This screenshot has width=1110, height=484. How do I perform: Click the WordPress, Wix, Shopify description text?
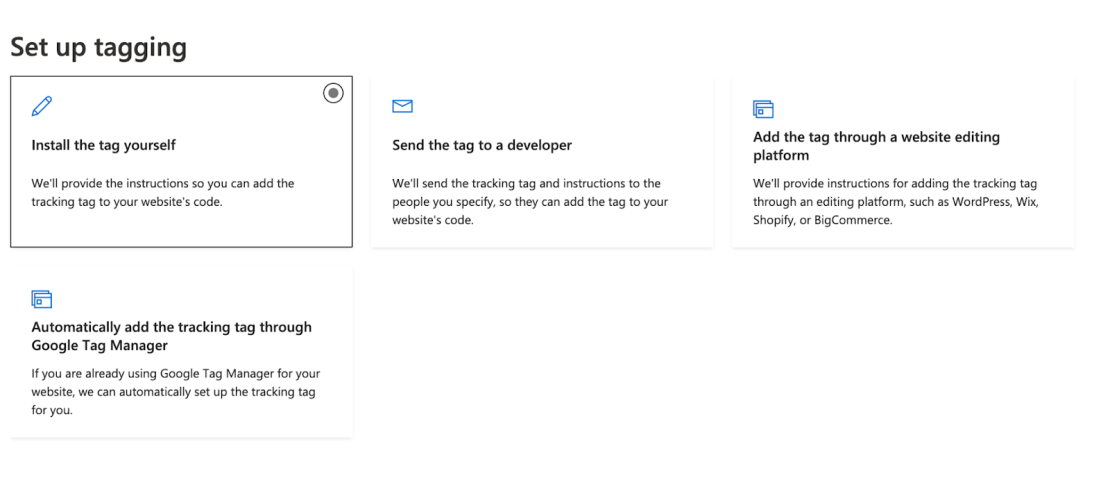point(896,202)
